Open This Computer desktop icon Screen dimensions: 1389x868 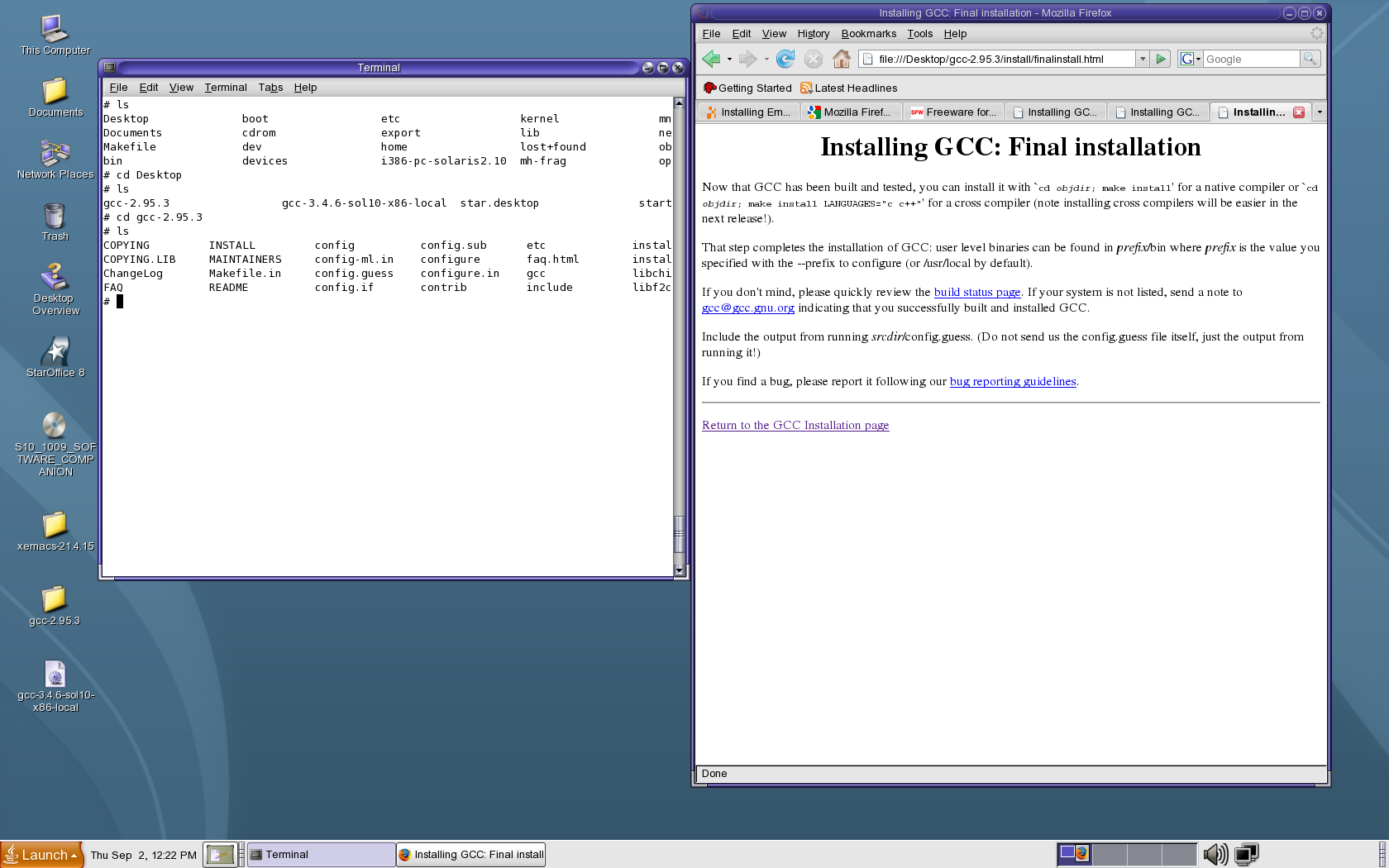pos(55,36)
